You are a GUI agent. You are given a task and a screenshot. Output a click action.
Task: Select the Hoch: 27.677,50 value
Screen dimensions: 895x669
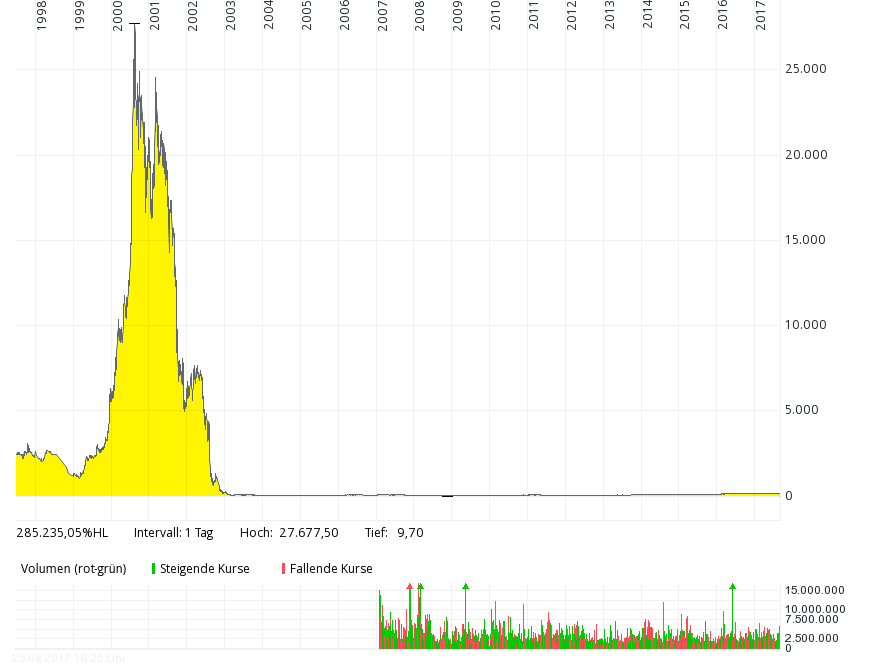tap(289, 533)
